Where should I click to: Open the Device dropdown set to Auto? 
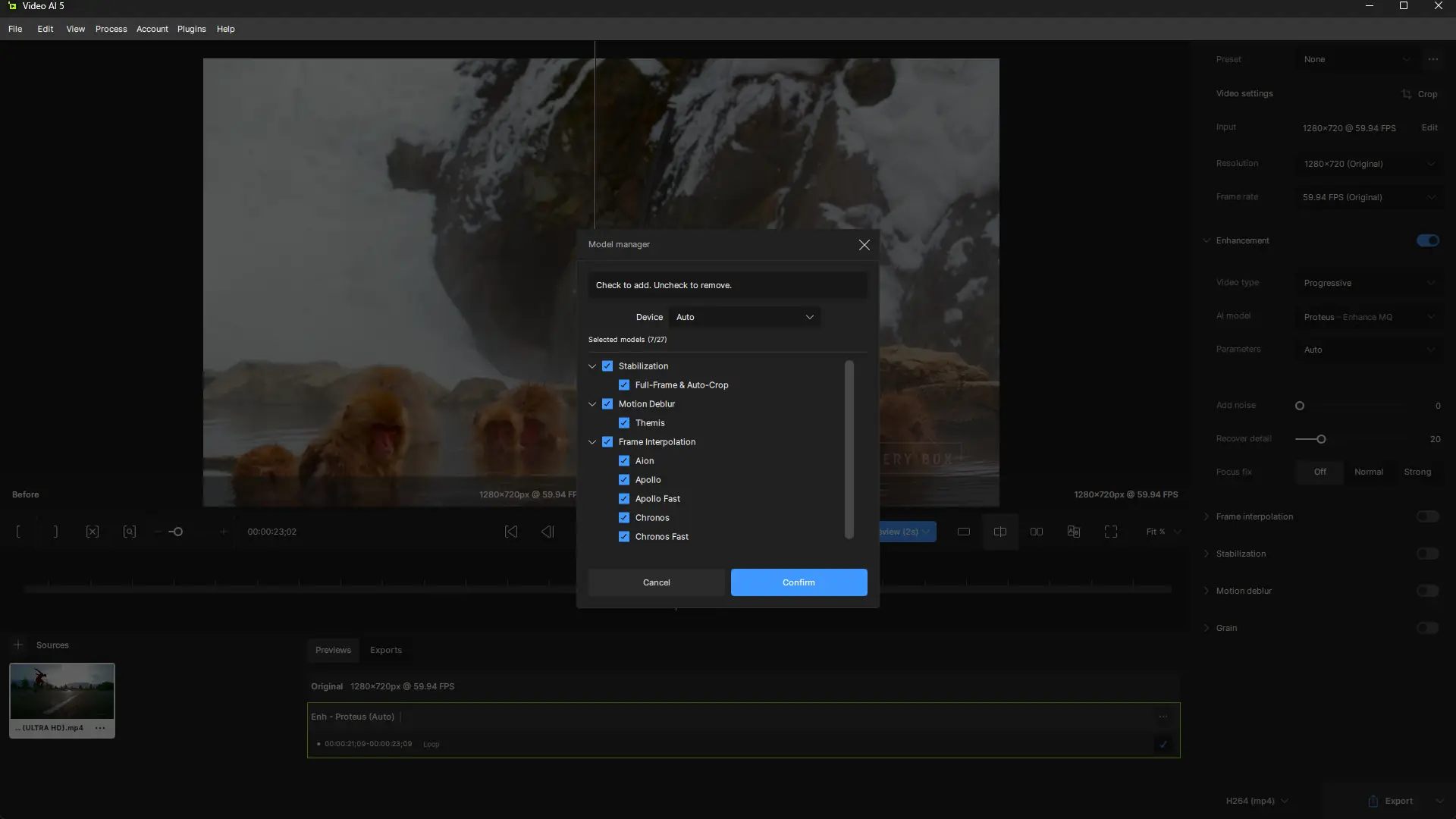pyautogui.click(x=744, y=317)
